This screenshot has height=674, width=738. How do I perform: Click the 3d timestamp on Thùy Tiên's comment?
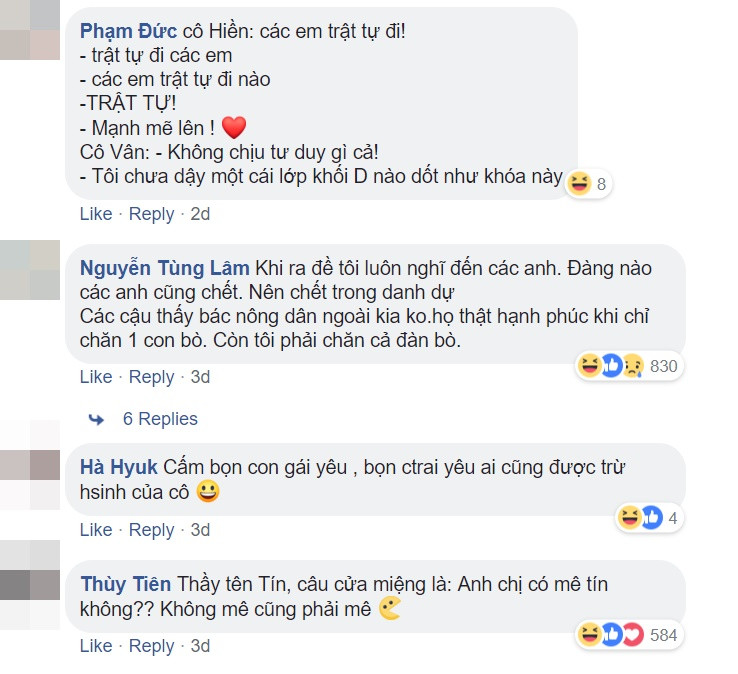pos(200,646)
